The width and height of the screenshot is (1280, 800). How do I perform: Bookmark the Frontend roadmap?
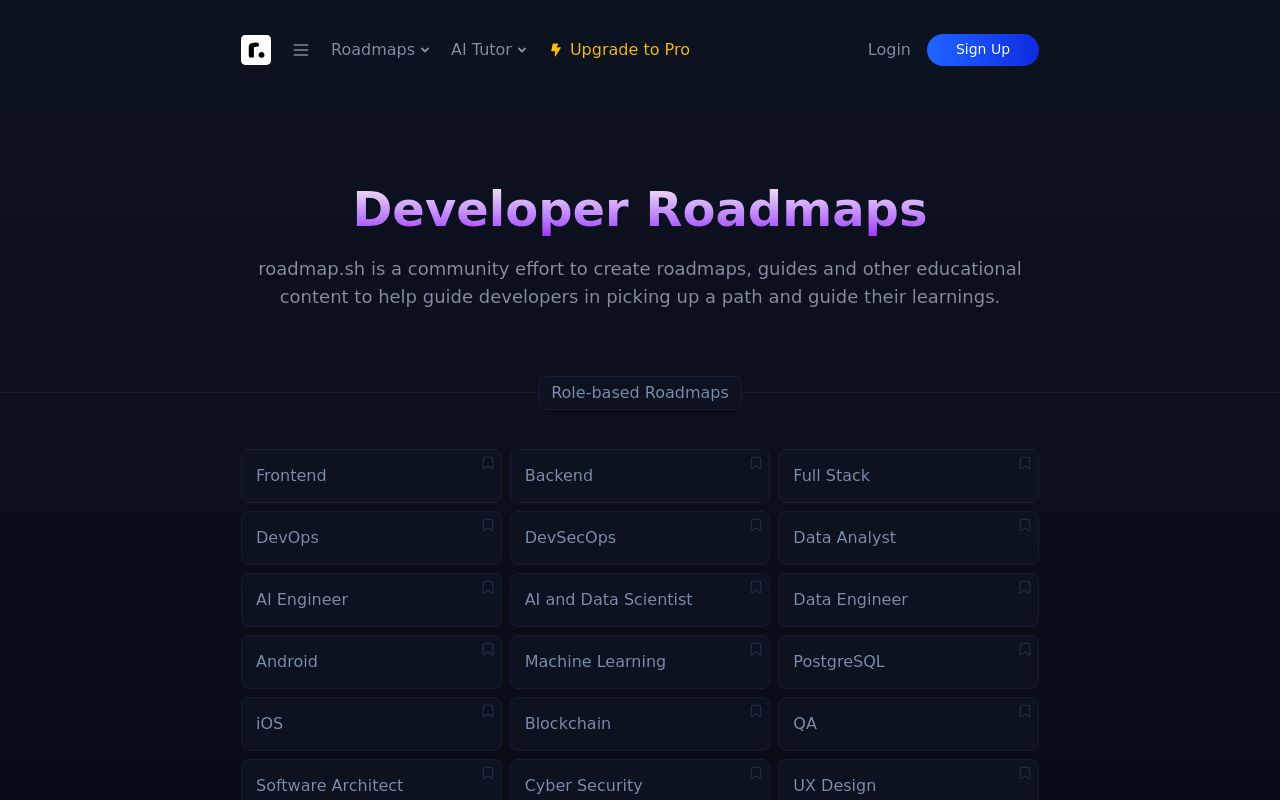click(487, 463)
